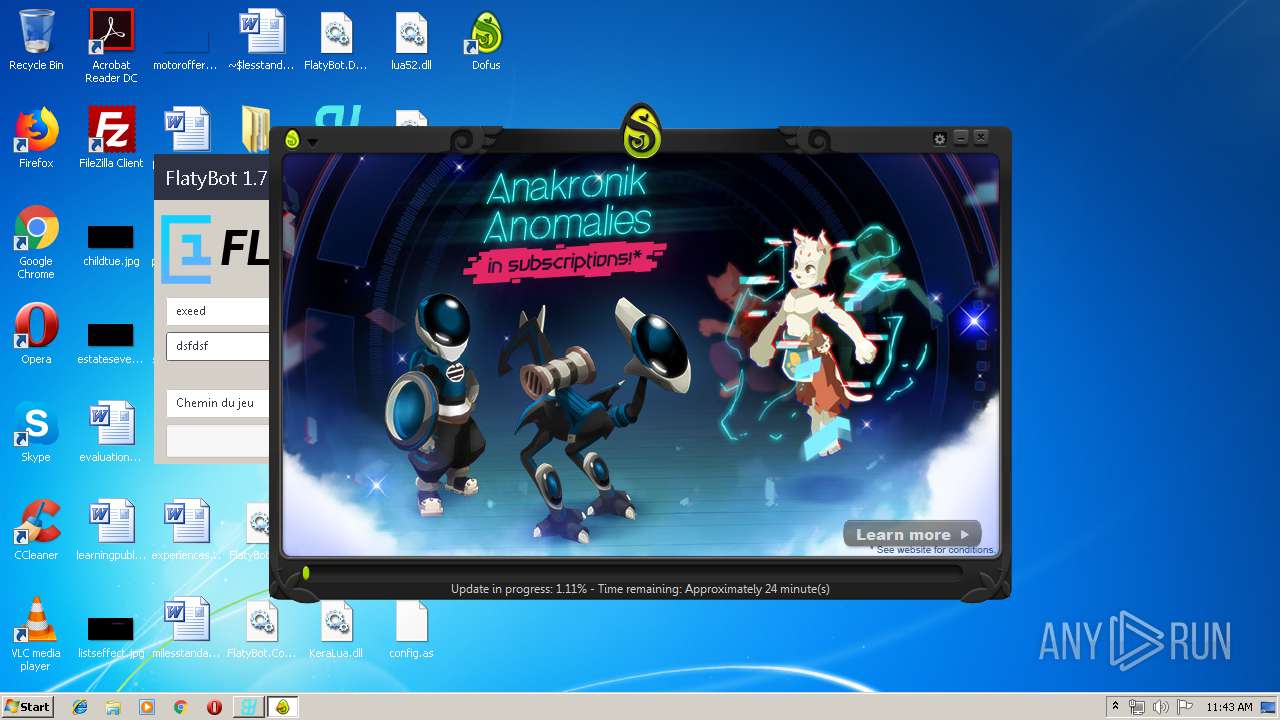Open the 'See website for conditions' link
Screen dimensions: 1280x720
934,550
